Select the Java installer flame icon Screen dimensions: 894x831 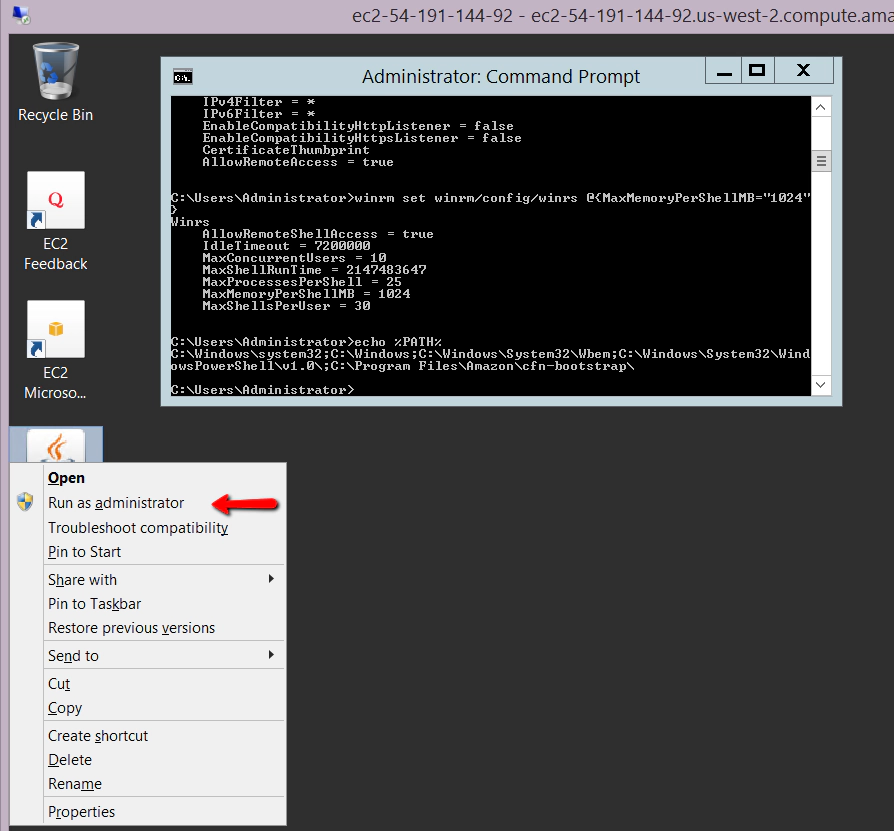(55, 443)
